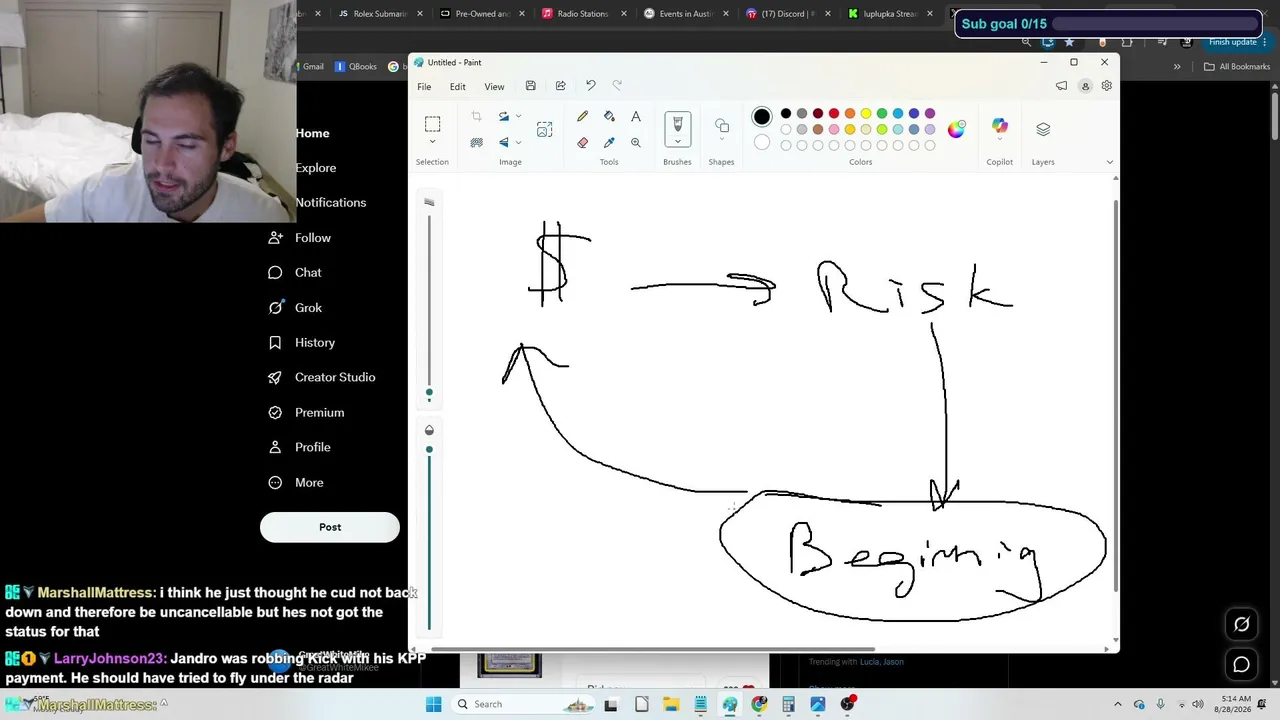The height and width of the screenshot is (720, 1280).
Task: Open the QBooks bookmark
Action: (x=356, y=67)
